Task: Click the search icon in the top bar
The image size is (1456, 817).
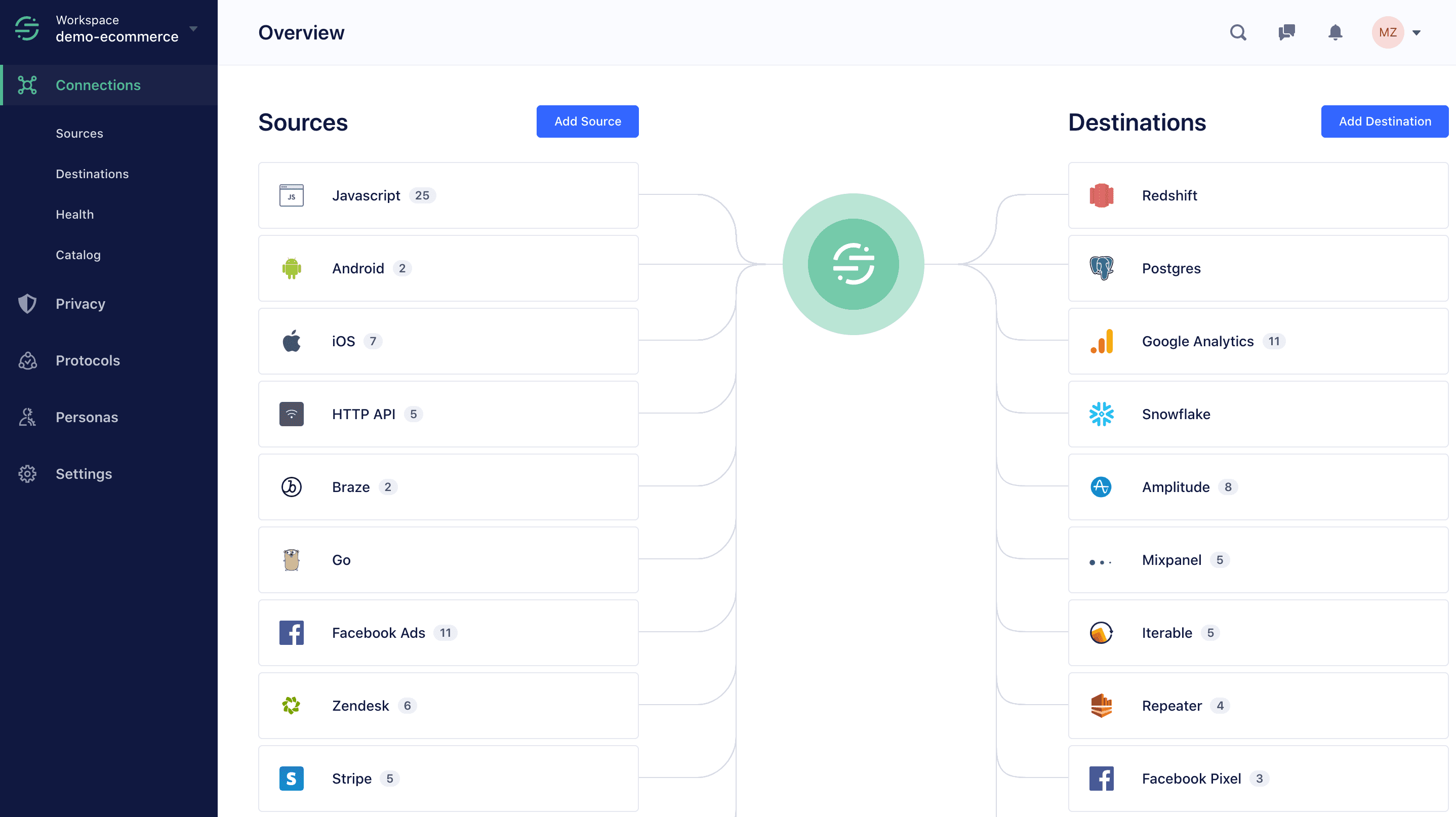Action: point(1238,32)
